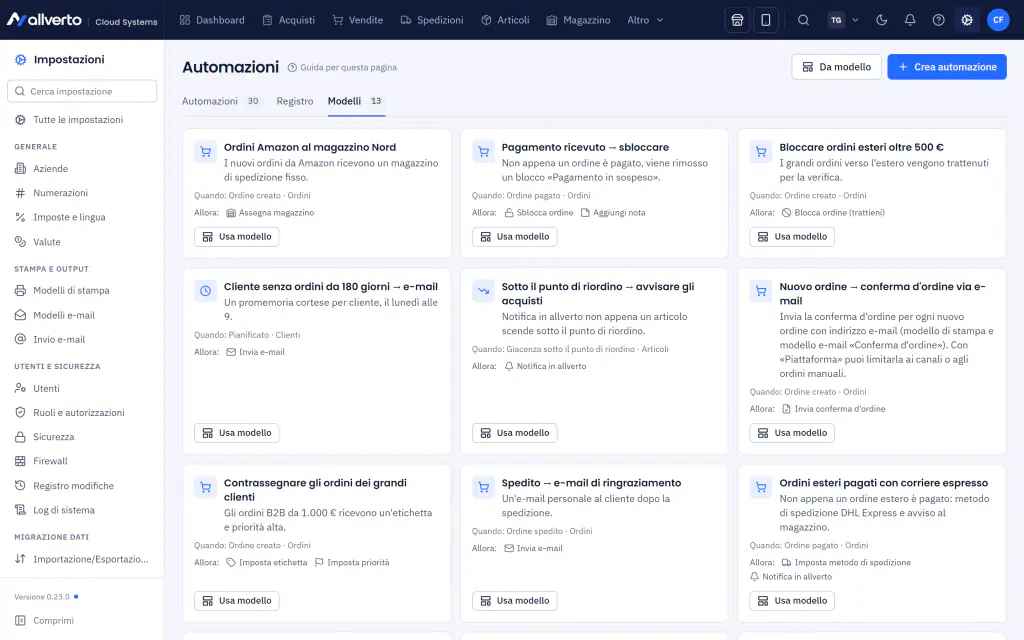
Task: Click Assegna magazzino action text
Action: click(x=276, y=212)
